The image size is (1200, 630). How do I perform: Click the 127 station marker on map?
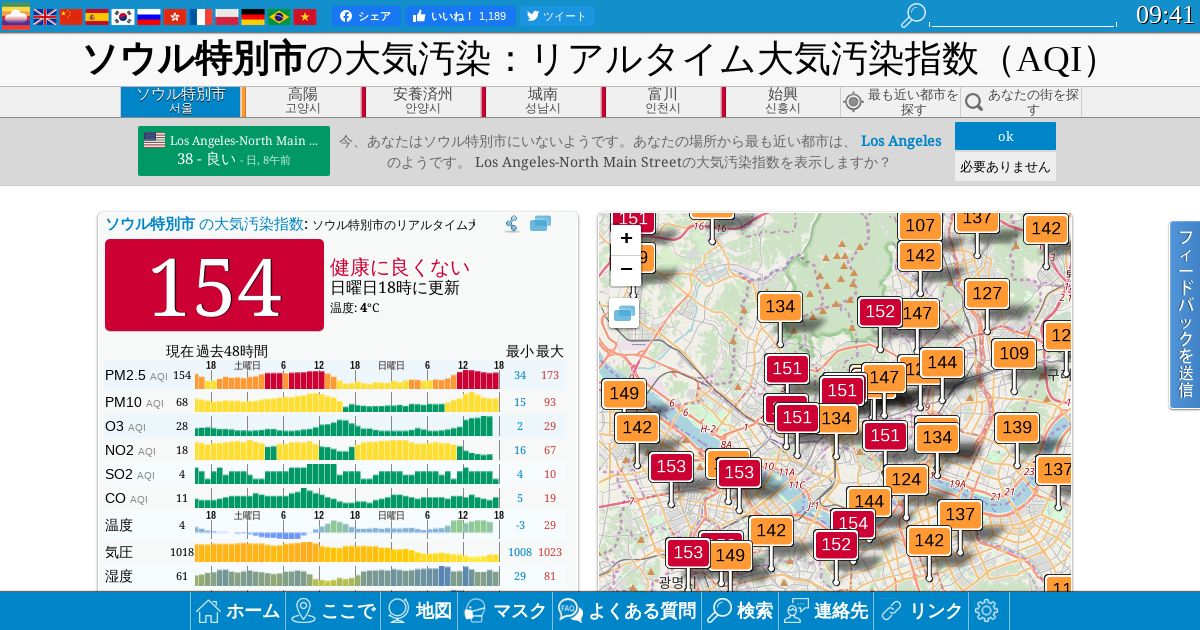coord(987,293)
